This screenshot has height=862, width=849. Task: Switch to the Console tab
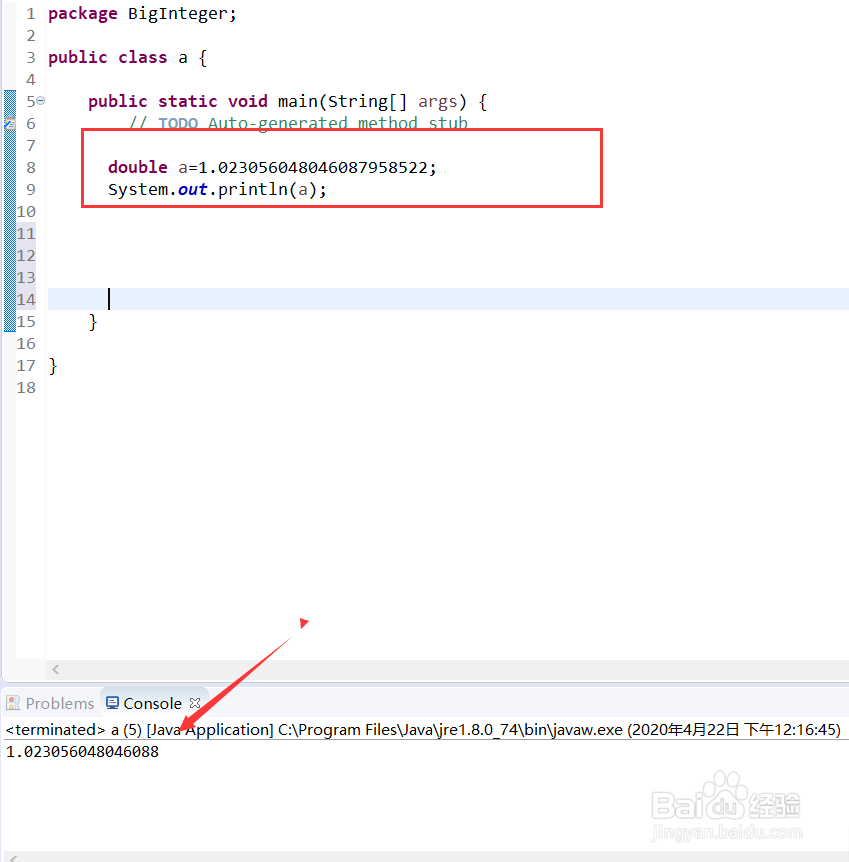coord(152,703)
